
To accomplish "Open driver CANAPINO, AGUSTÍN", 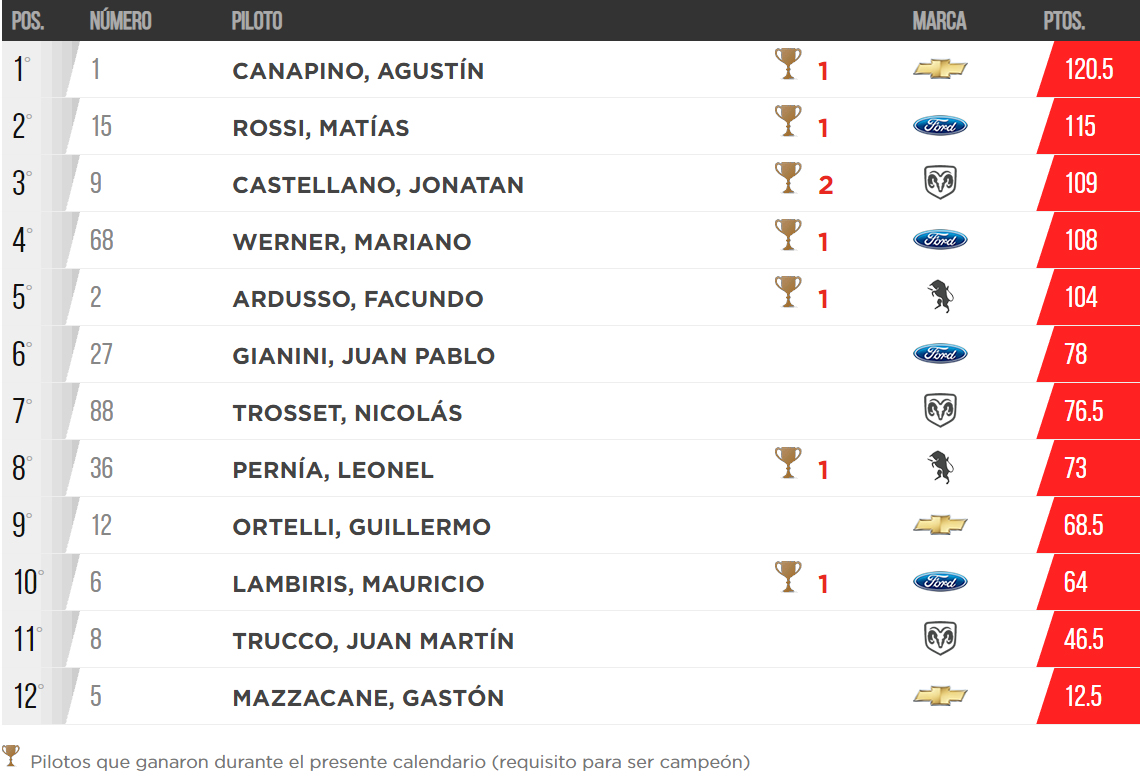I will 358,71.
